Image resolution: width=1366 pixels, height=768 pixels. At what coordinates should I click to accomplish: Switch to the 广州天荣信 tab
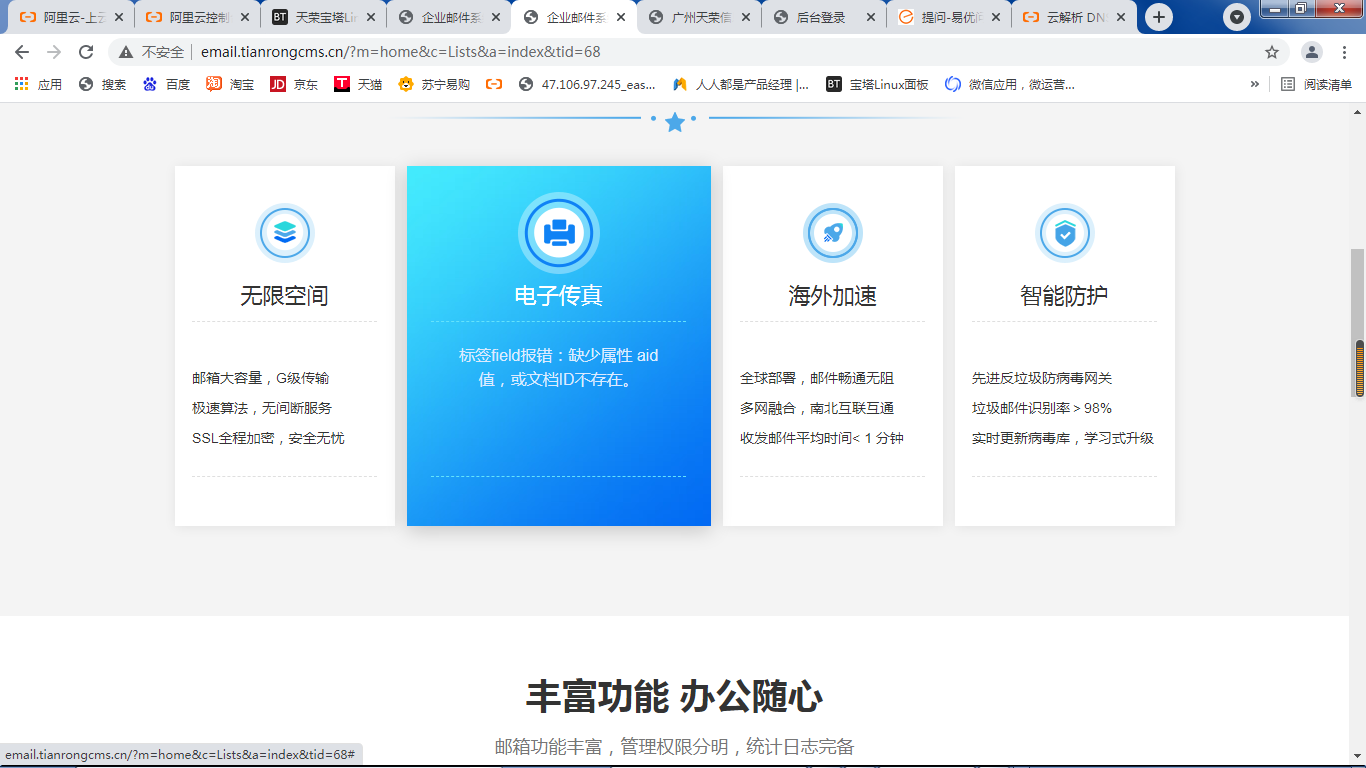(x=698, y=17)
